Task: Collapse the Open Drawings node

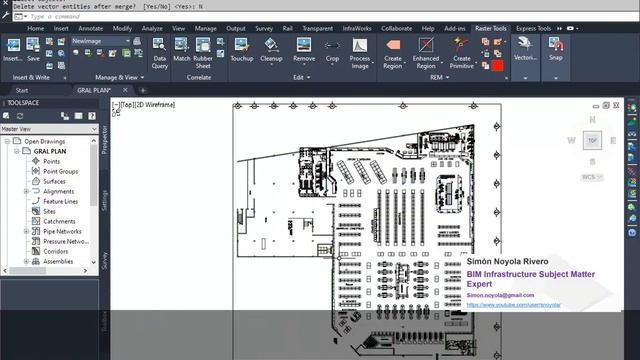Action: point(7,141)
